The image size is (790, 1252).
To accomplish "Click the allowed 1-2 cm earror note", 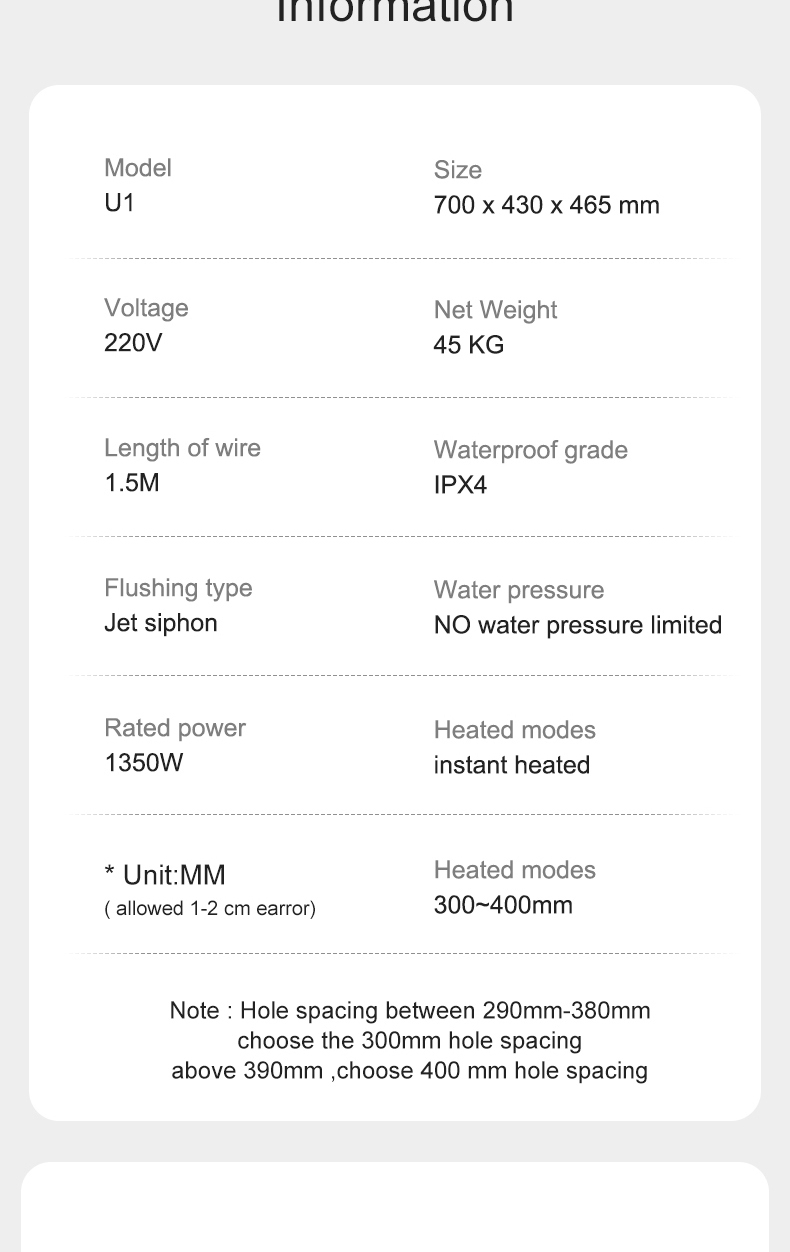I will 210,909.
